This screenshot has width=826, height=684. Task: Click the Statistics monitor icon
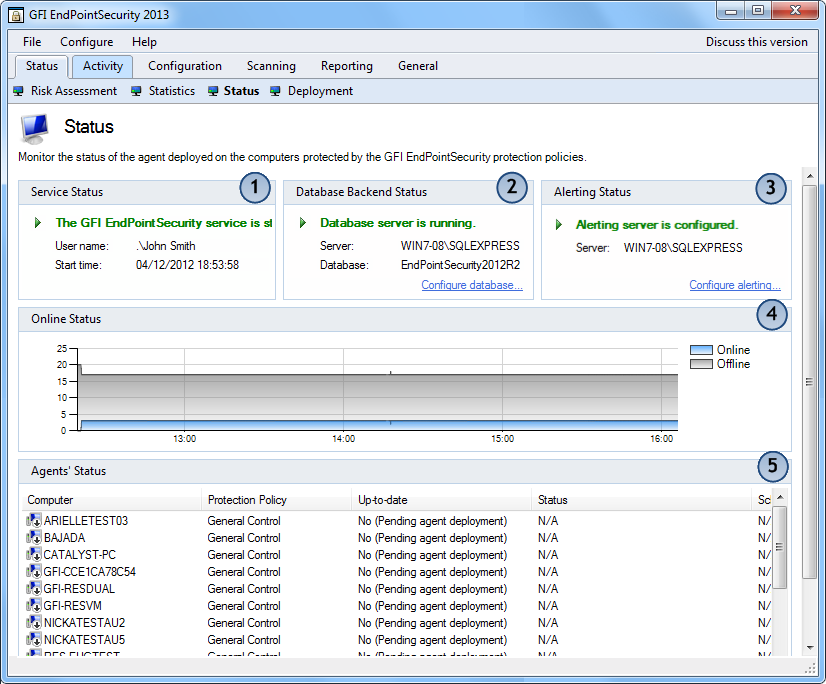tap(136, 91)
